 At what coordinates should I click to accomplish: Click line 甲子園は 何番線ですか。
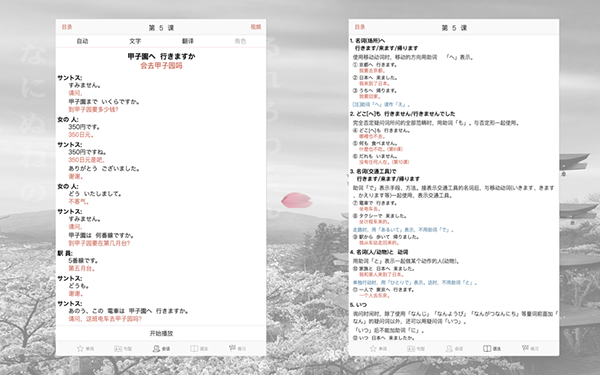[101, 235]
